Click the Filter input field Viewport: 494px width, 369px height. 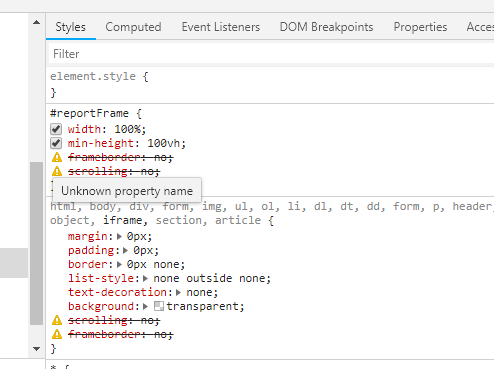click(x=271, y=54)
